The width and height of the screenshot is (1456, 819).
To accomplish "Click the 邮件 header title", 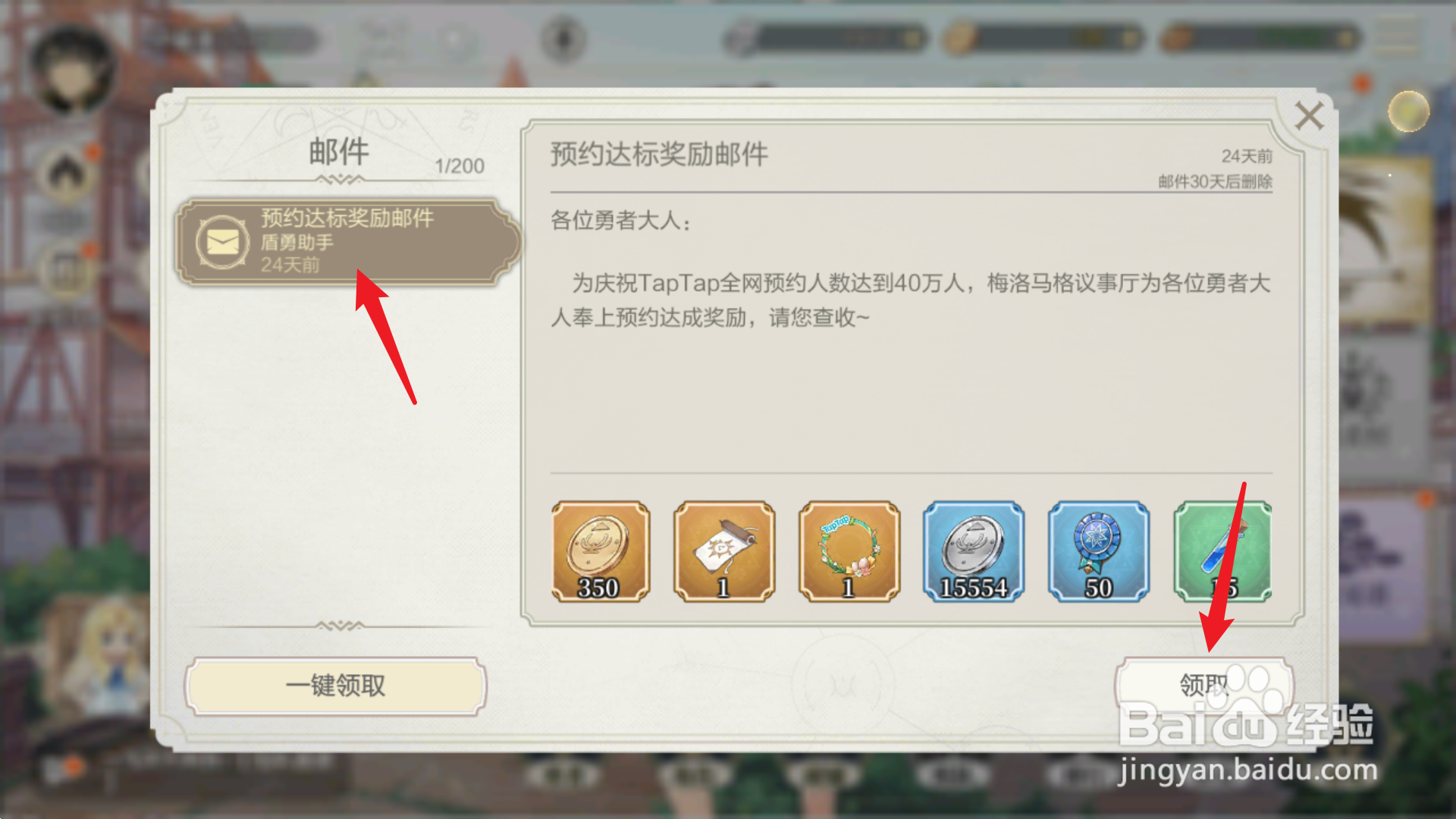I will click(x=339, y=152).
